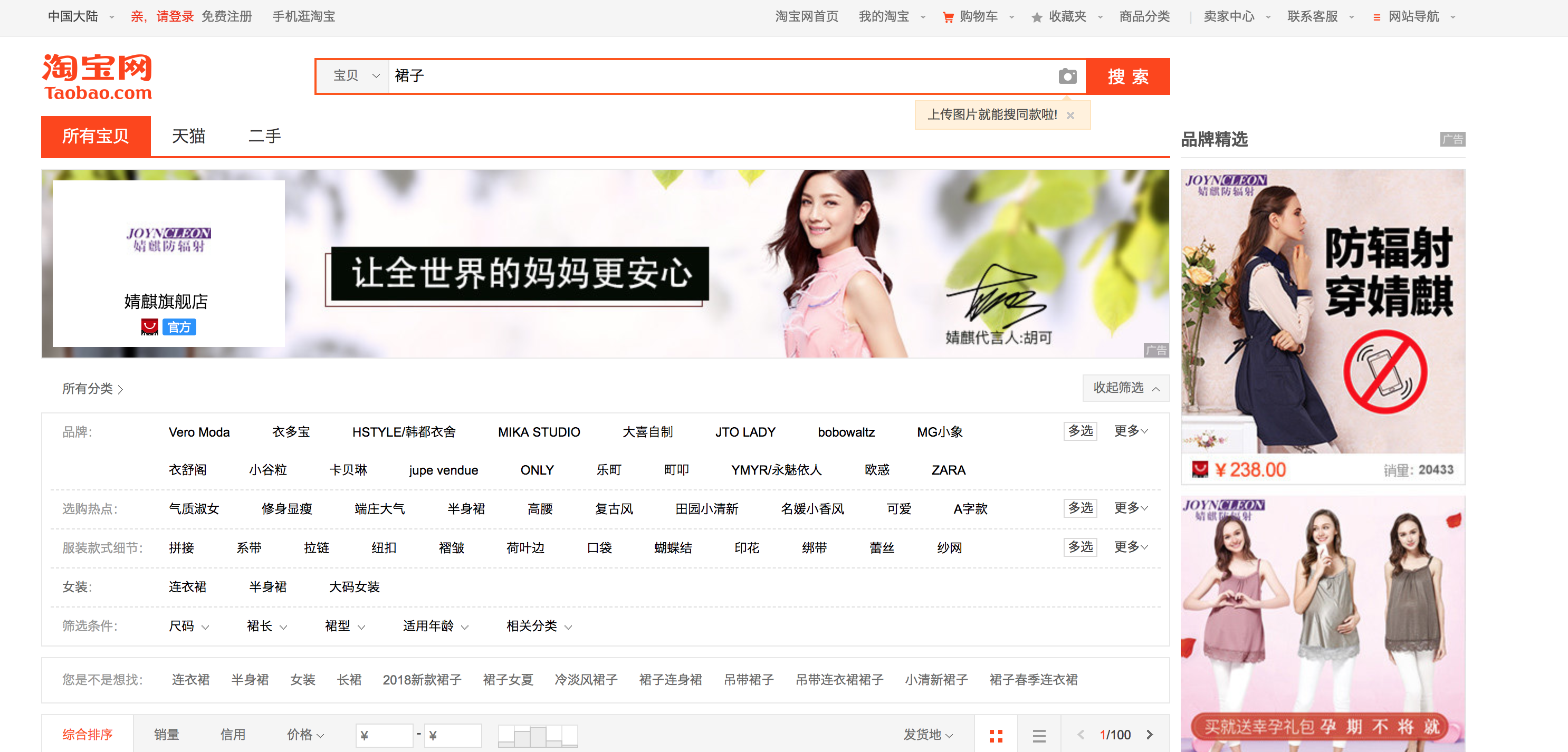Image resolution: width=1568 pixels, height=752 pixels.
Task: Collapse the filters panel (收起筛选)
Action: point(1125,388)
